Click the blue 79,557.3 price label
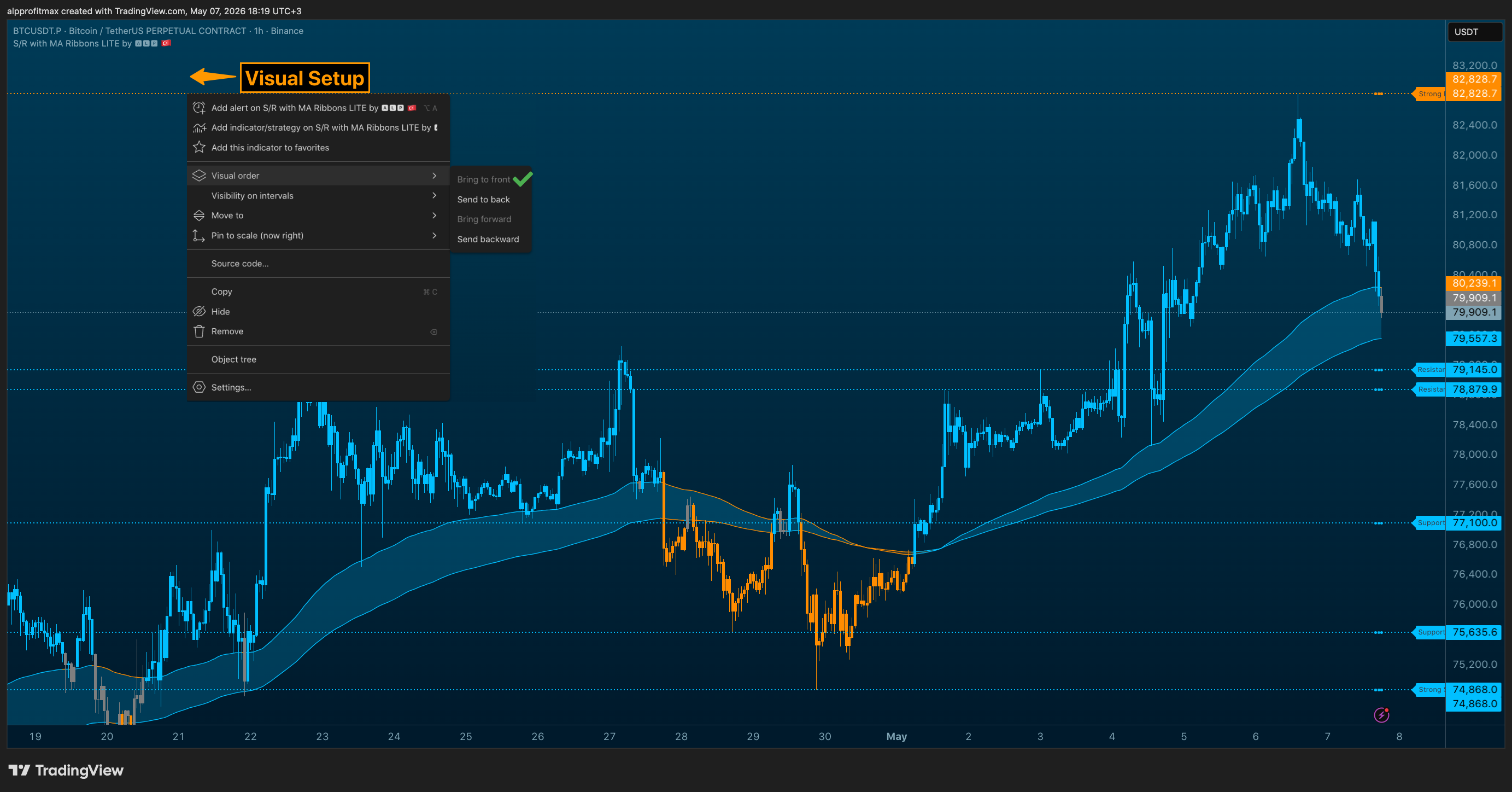 1473,338
